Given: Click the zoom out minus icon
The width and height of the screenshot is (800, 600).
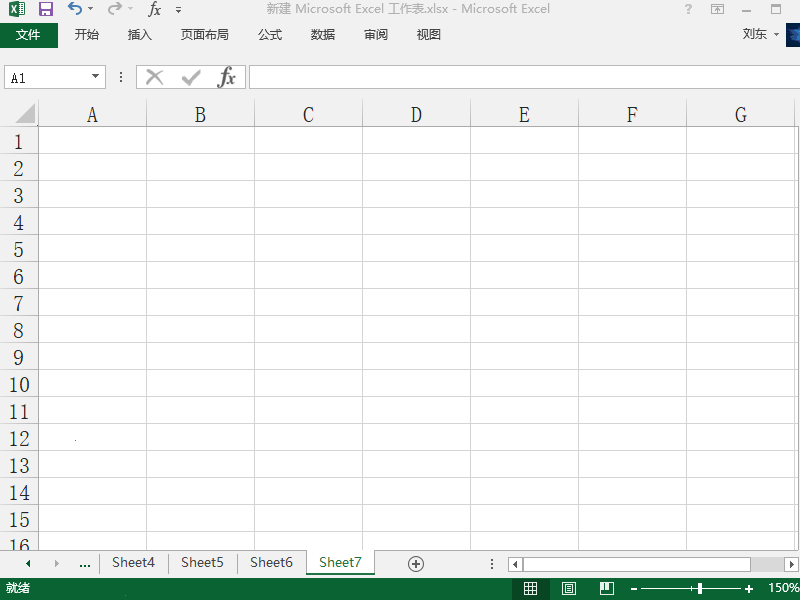Looking at the screenshot, I should click(634, 589).
